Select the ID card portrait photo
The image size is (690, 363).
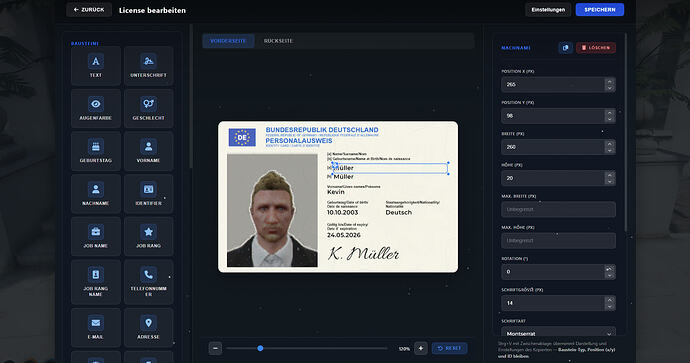(x=272, y=210)
